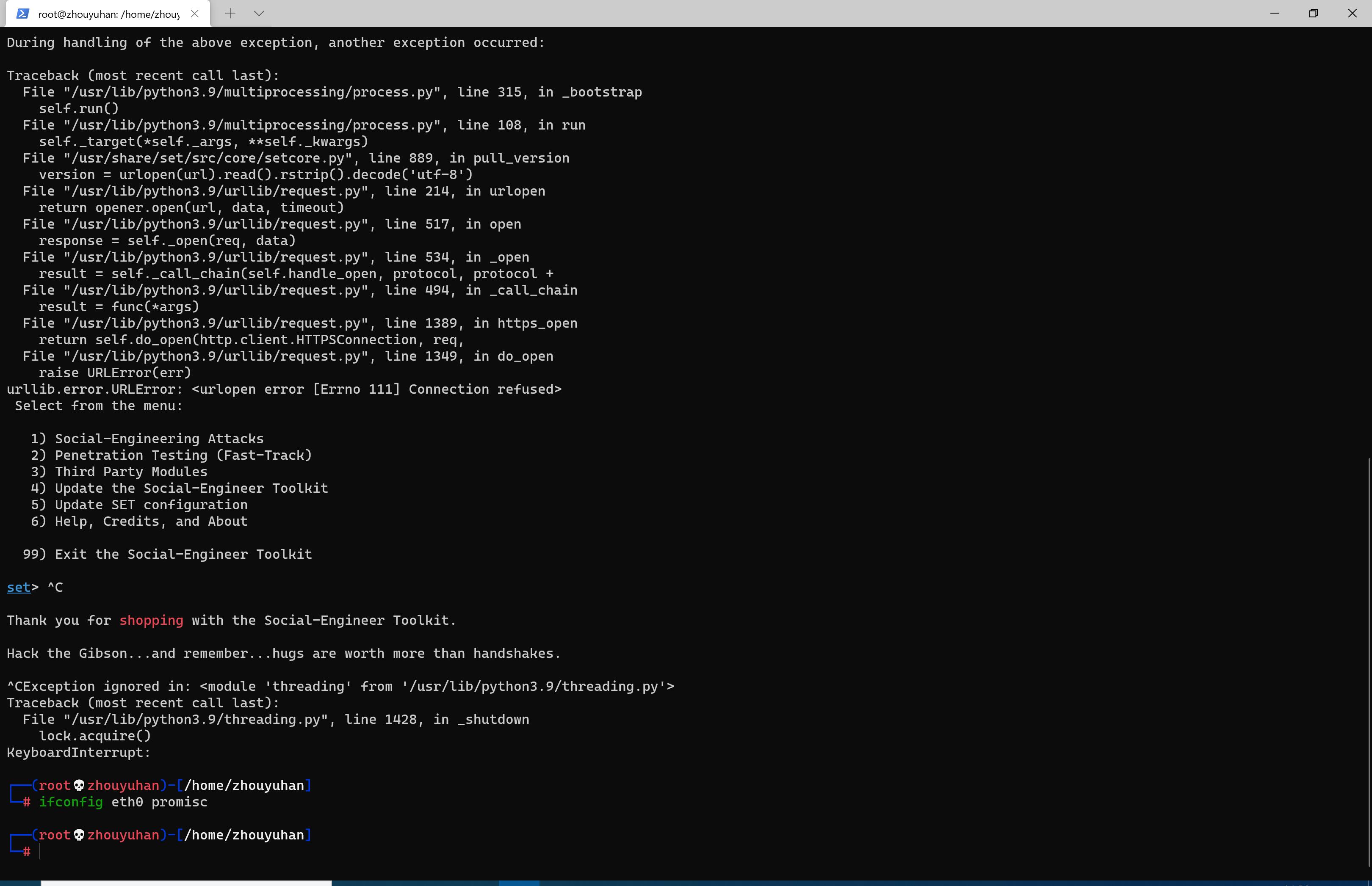Viewport: 1372px width, 886px height.
Task: Click the PowerShell icon on the tab
Action: pyautogui.click(x=22, y=14)
